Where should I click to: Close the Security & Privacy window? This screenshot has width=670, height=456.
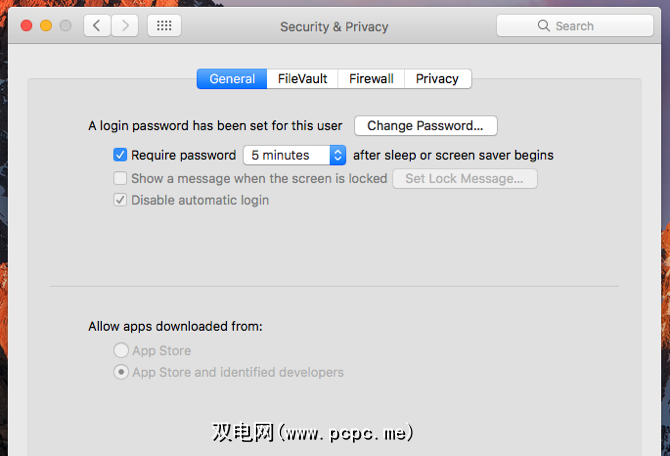coord(26,25)
